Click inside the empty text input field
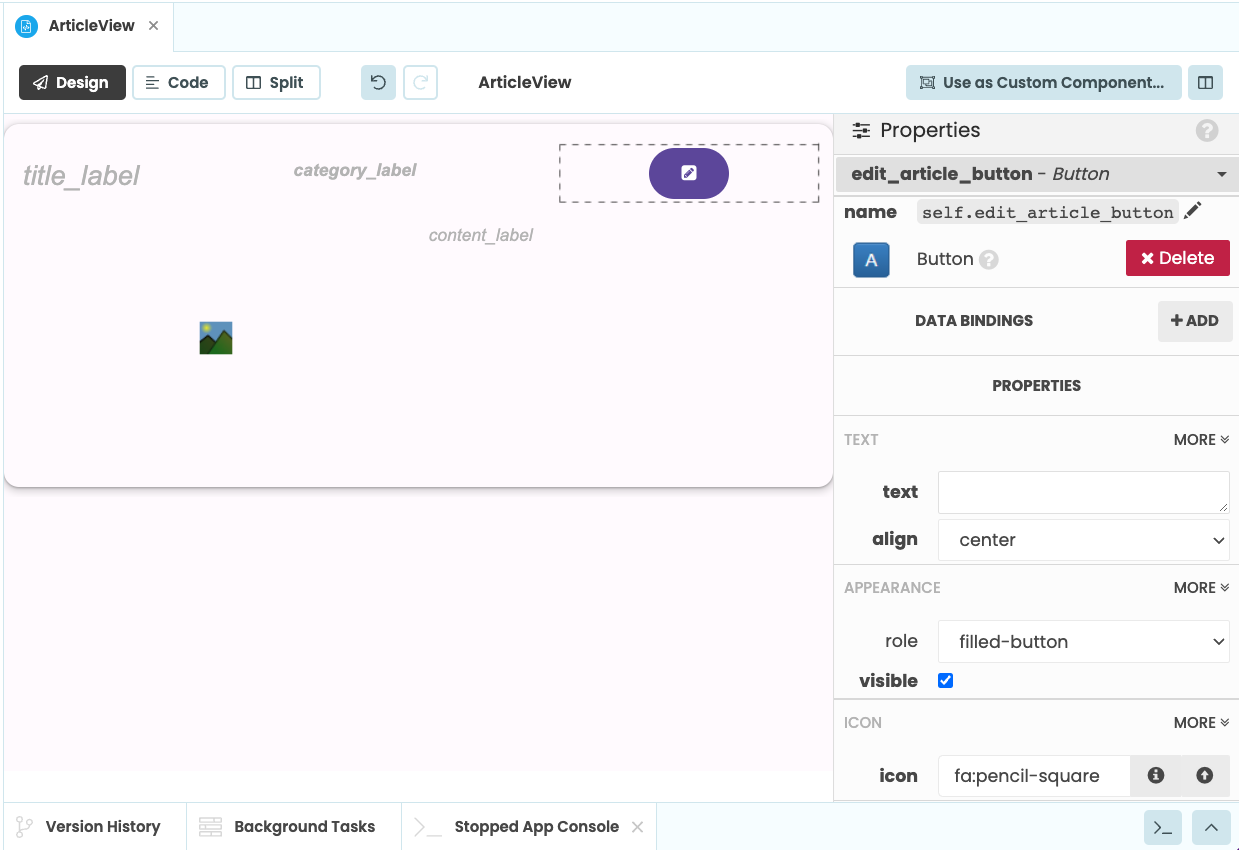Screen dimensions: 1239x850 1083,491
